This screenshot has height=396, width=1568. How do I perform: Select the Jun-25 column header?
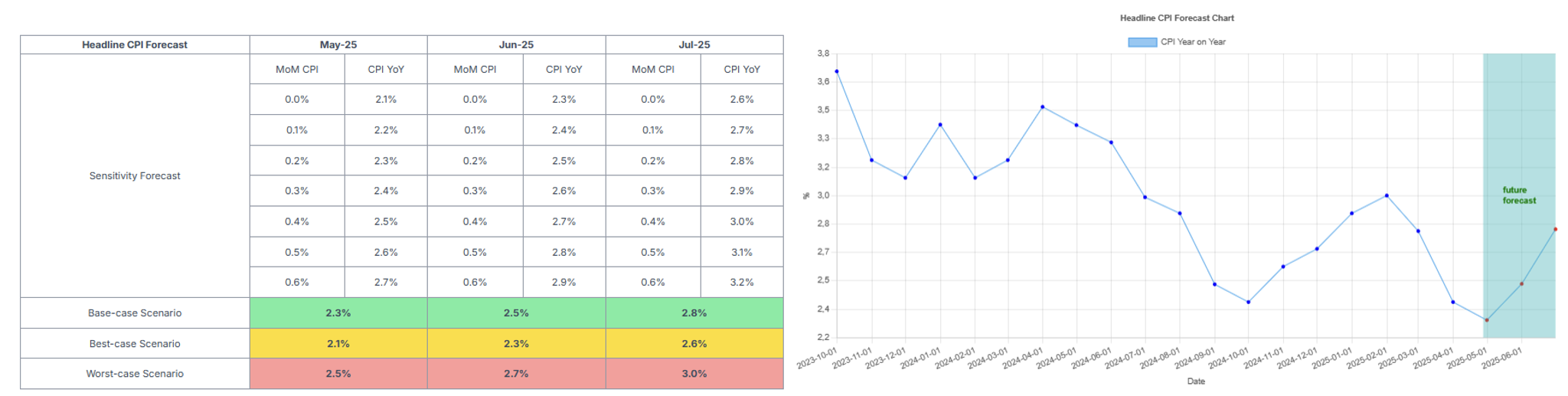[x=516, y=44]
